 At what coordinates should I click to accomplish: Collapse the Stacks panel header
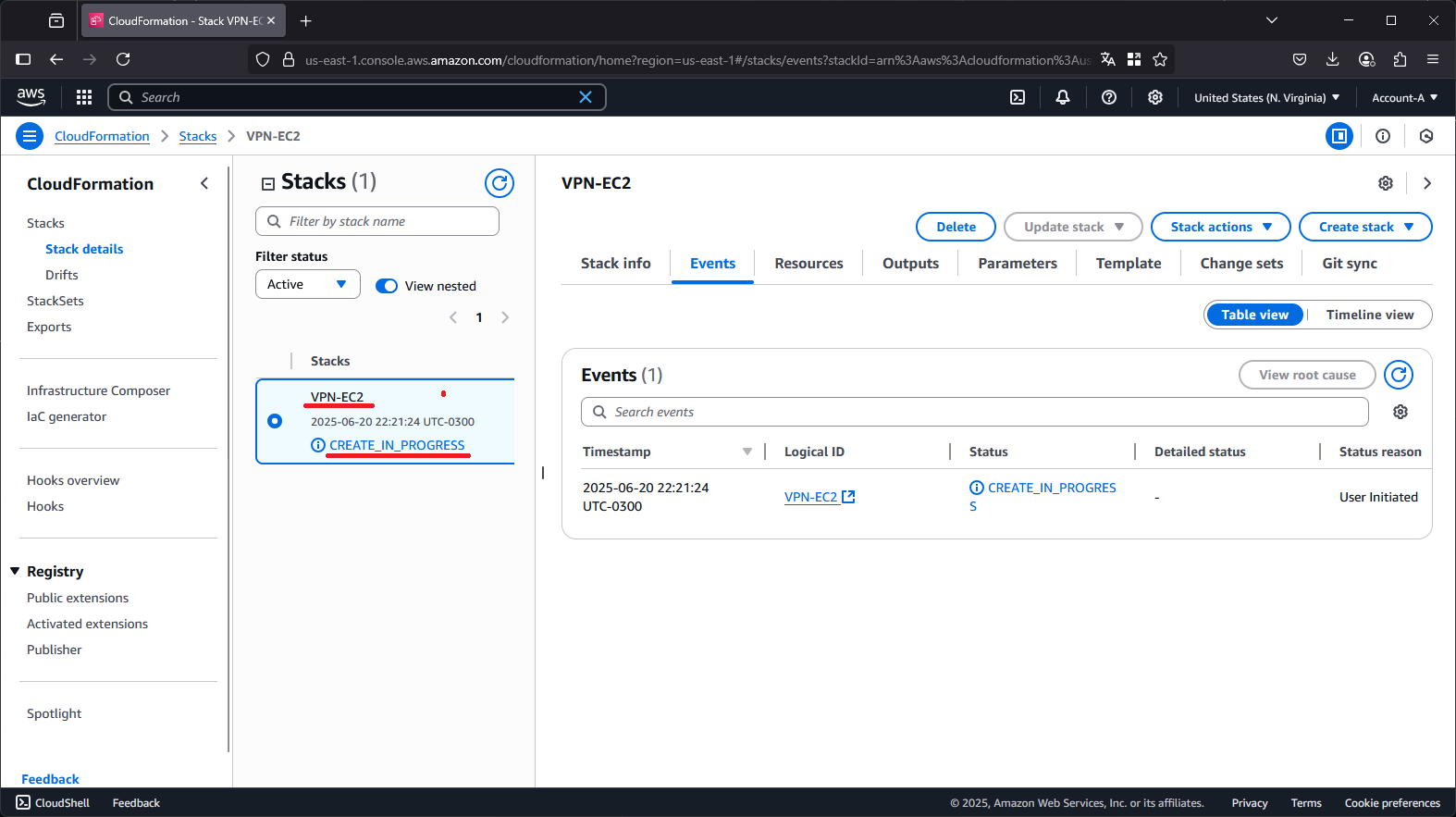click(268, 183)
